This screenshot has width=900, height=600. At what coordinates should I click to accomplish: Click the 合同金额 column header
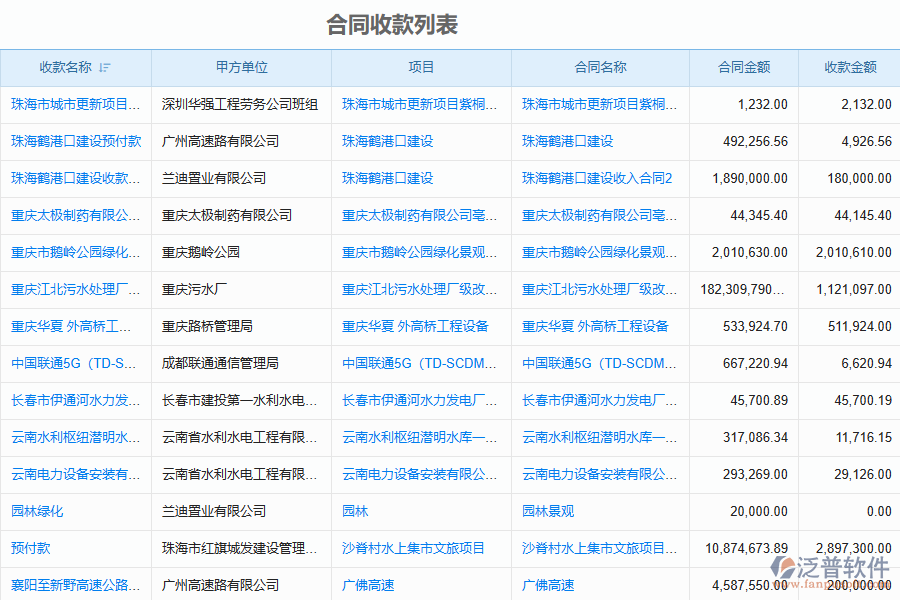click(x=744, y=68)
